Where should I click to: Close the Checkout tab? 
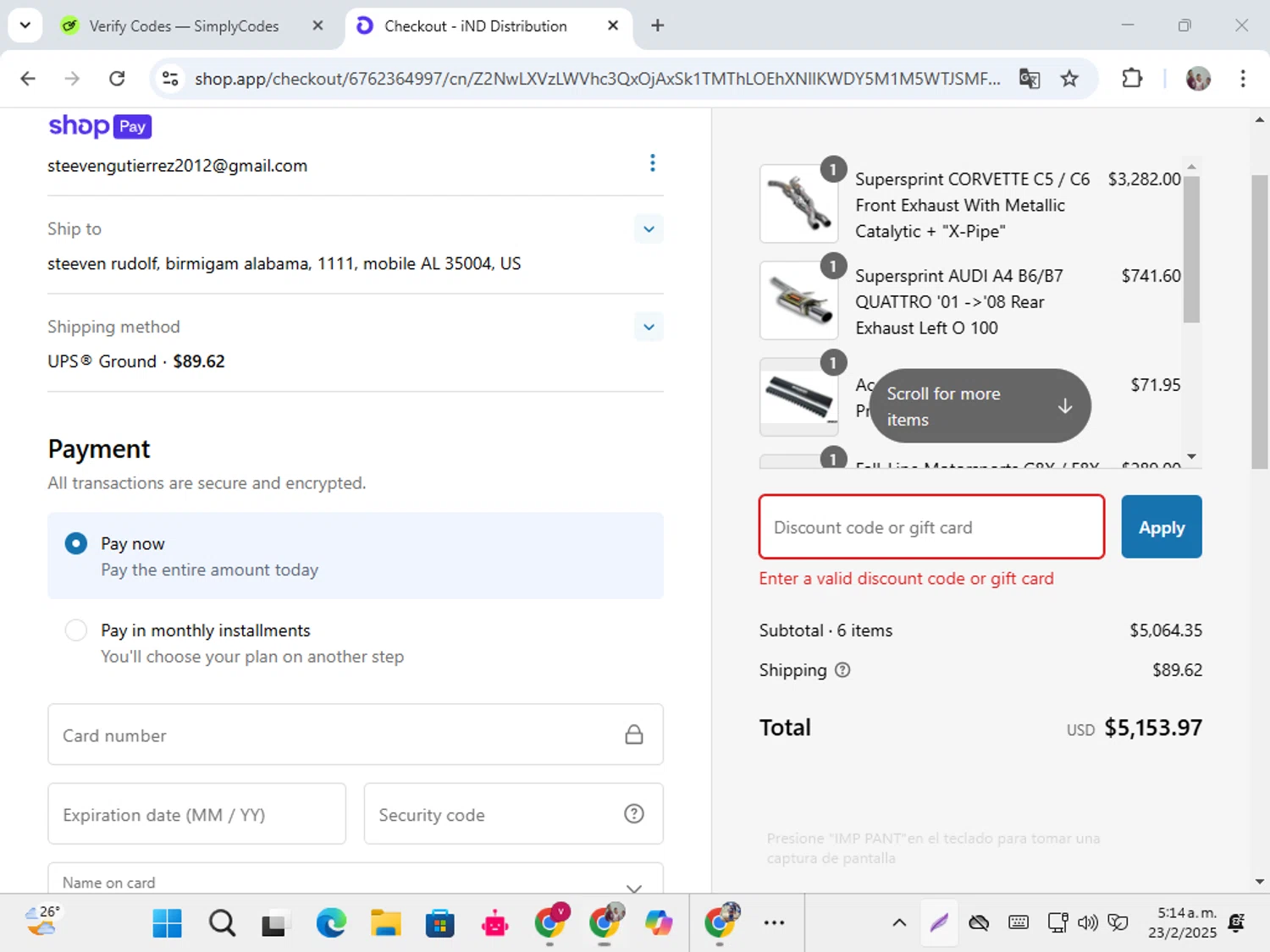[613, 25]
